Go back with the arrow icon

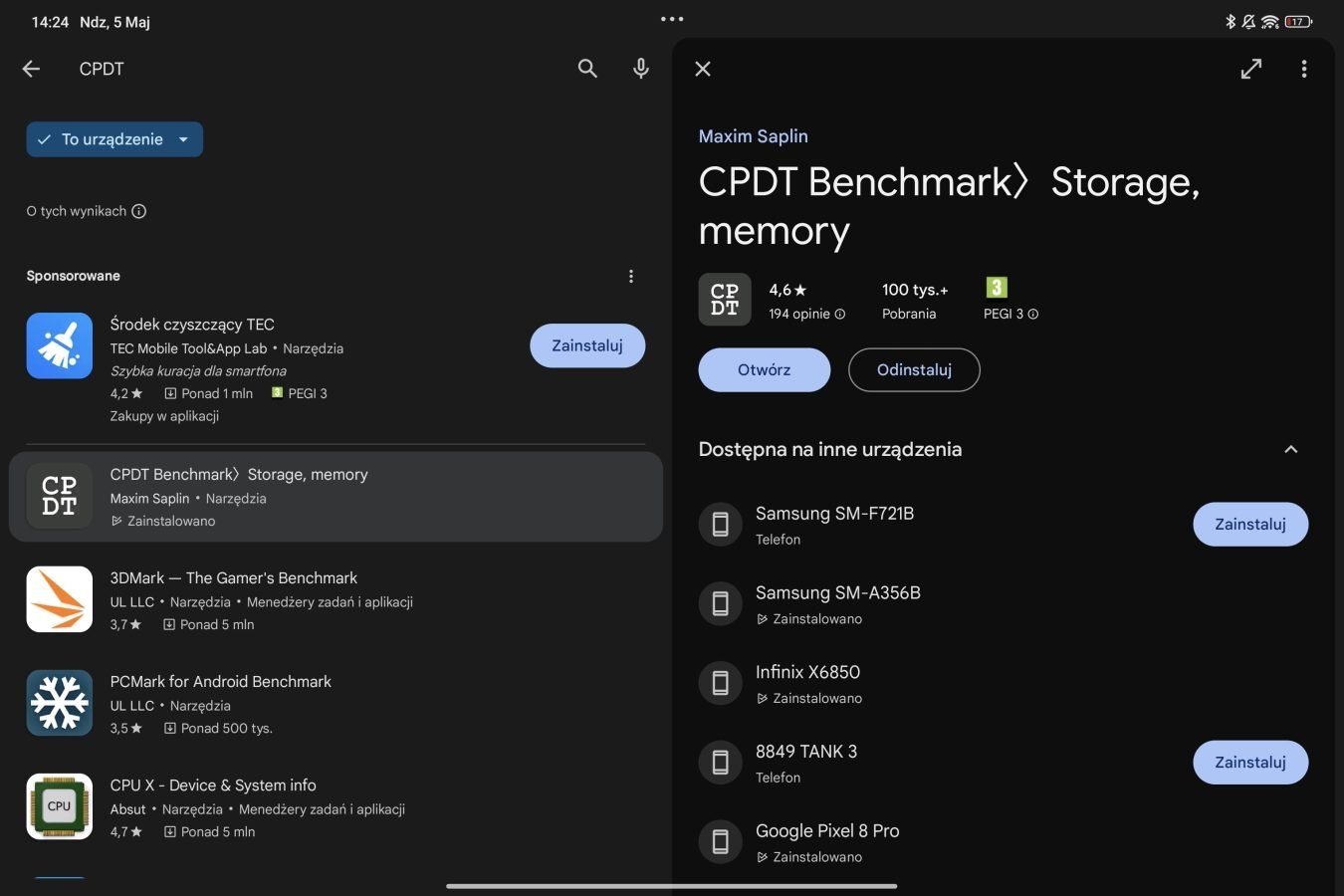click(31, 69)
